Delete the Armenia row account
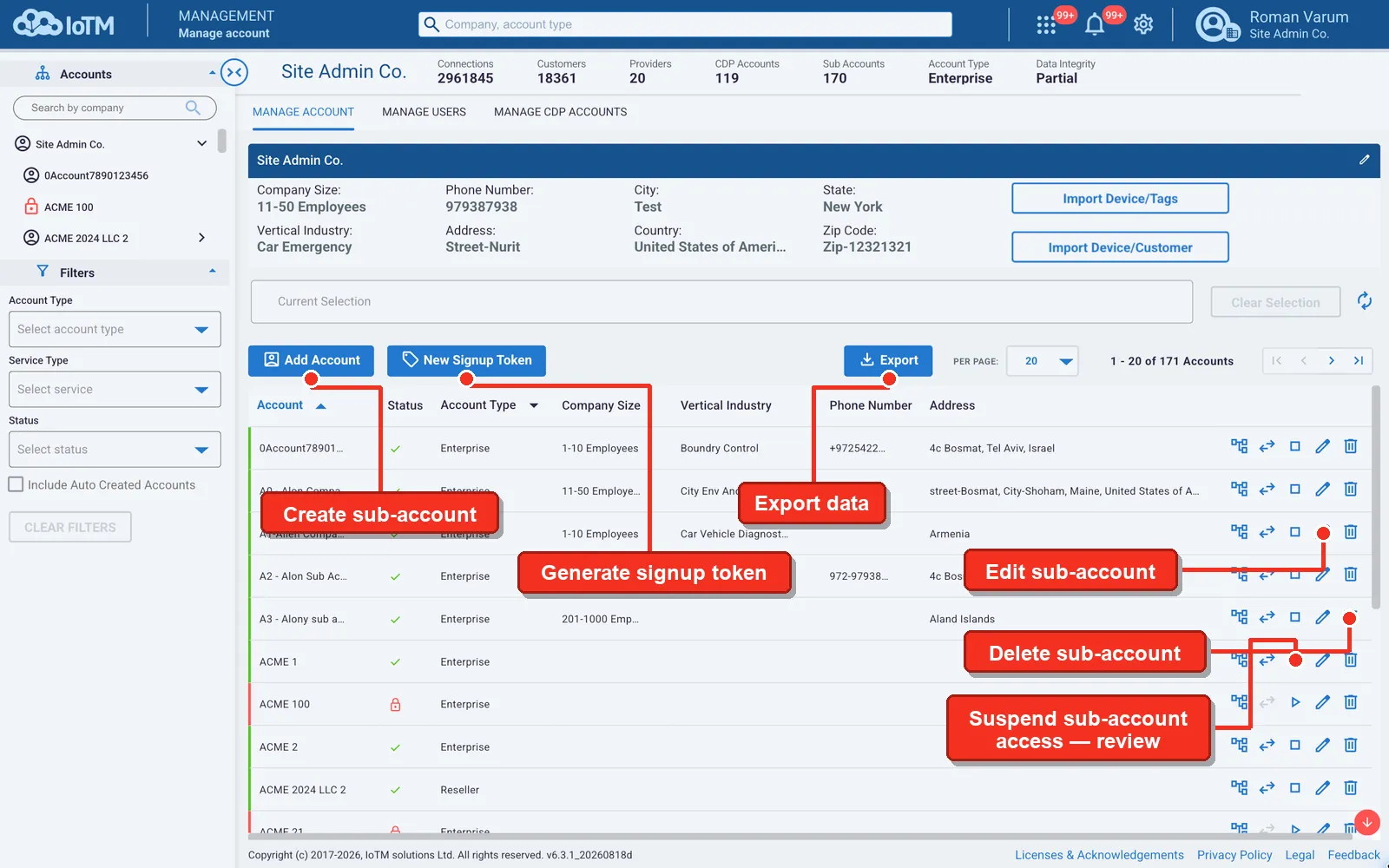The height and width of the screenshot is (868, 1389). (1350, 531)
